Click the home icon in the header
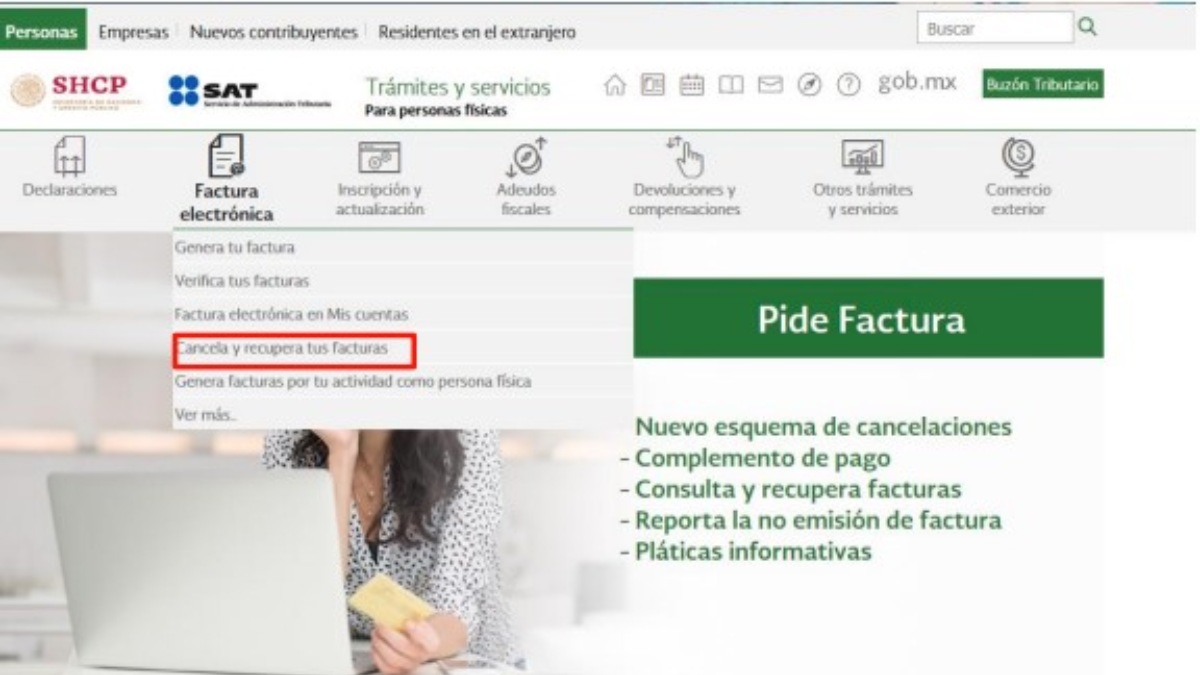Viewport: 1200px width, 675px height. click(612, 85)
